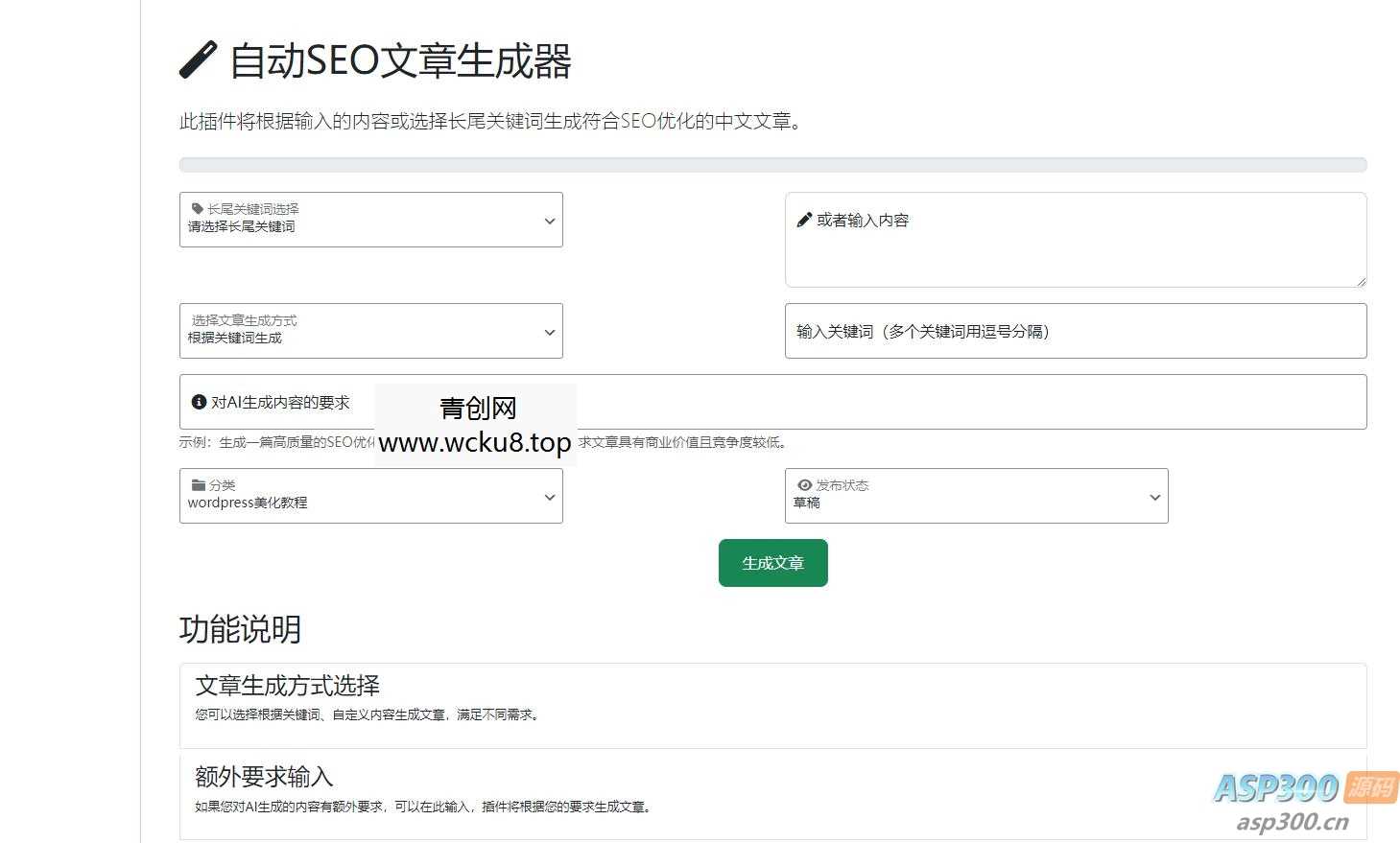Image resolution: width=1400 pixels, height=843 pixels.
Task: Click the progress bar below the description
Action: tap(772, 164)
